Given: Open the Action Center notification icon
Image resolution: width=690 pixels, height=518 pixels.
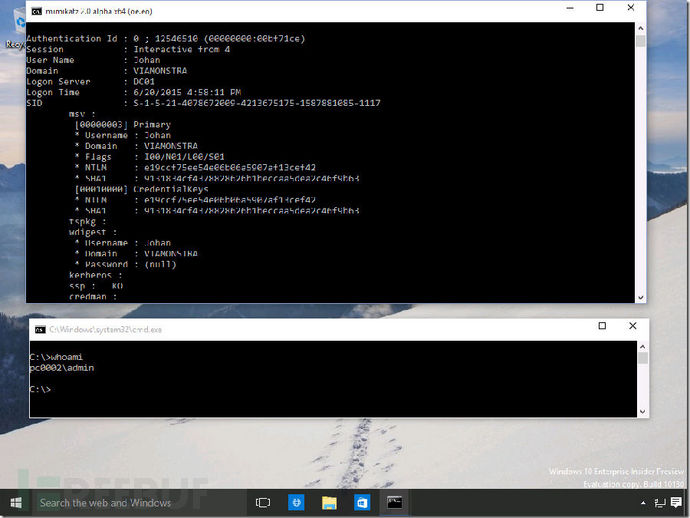Looking at the screenshot, I should (676, 502).
